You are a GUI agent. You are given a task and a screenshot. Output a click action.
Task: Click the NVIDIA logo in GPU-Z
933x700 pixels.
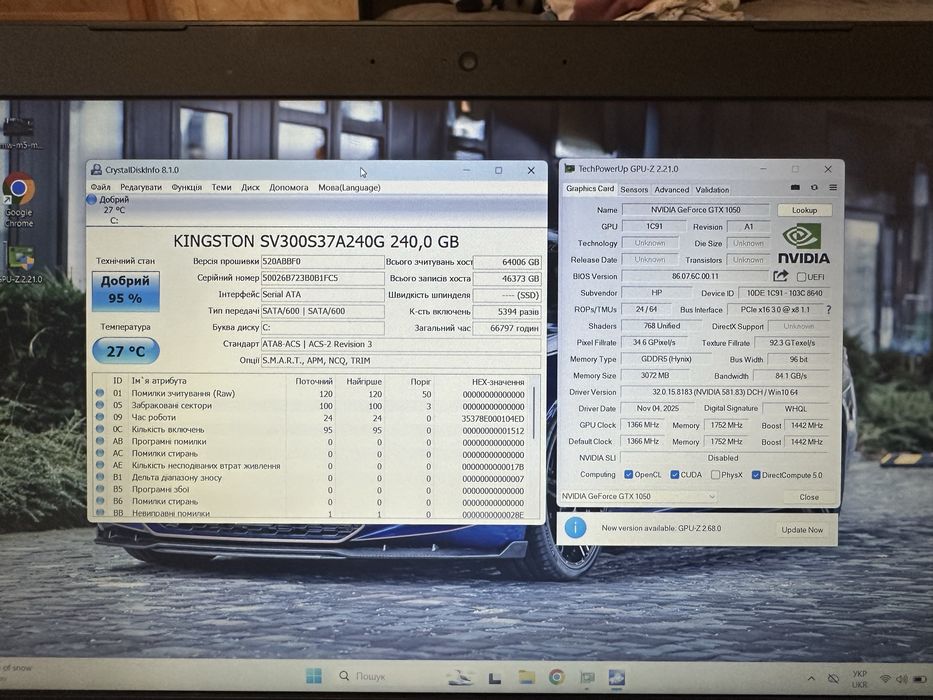click(x=804, y=243)
